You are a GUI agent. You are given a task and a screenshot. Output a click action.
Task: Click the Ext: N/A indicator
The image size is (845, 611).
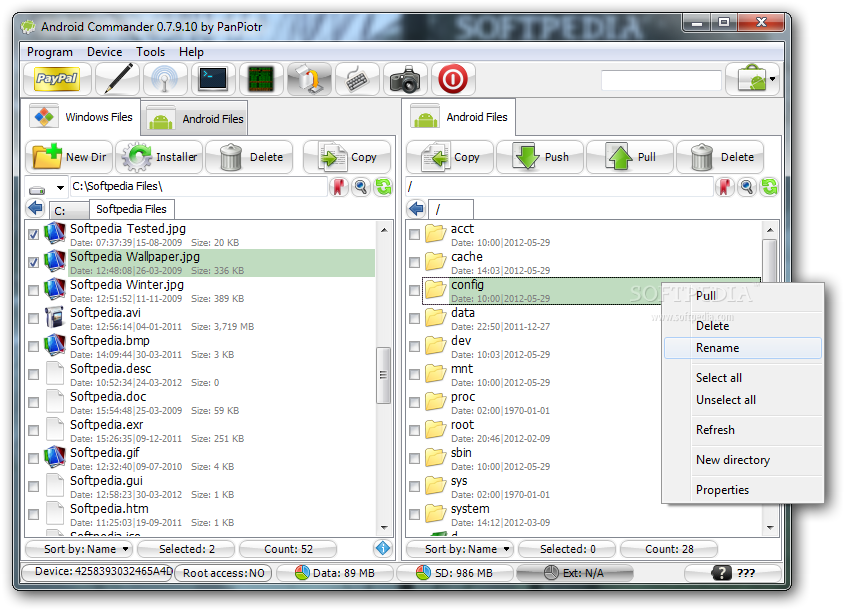[574, 573]
